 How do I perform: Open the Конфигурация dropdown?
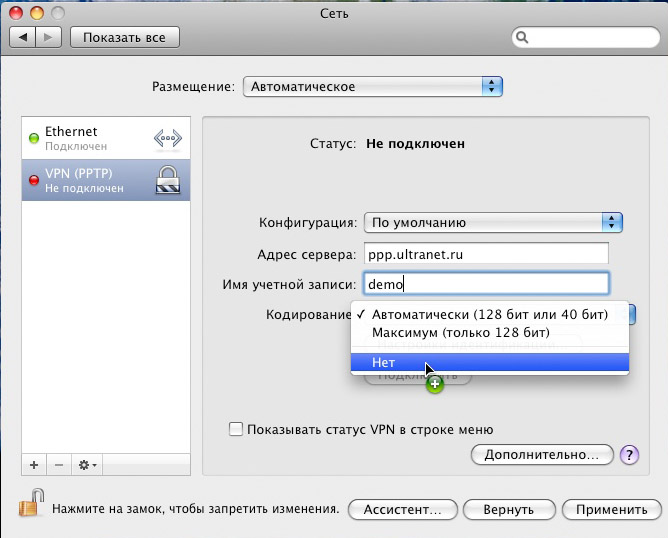tap(493, 222)
